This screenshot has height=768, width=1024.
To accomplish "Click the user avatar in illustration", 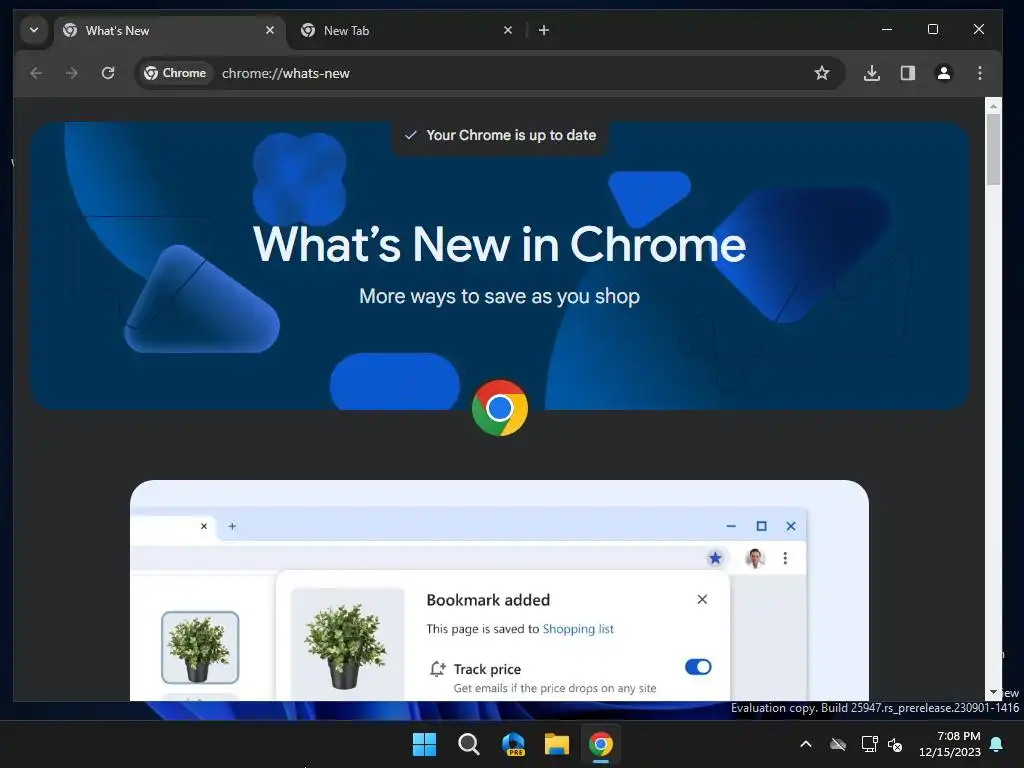I will coord(755,558).
